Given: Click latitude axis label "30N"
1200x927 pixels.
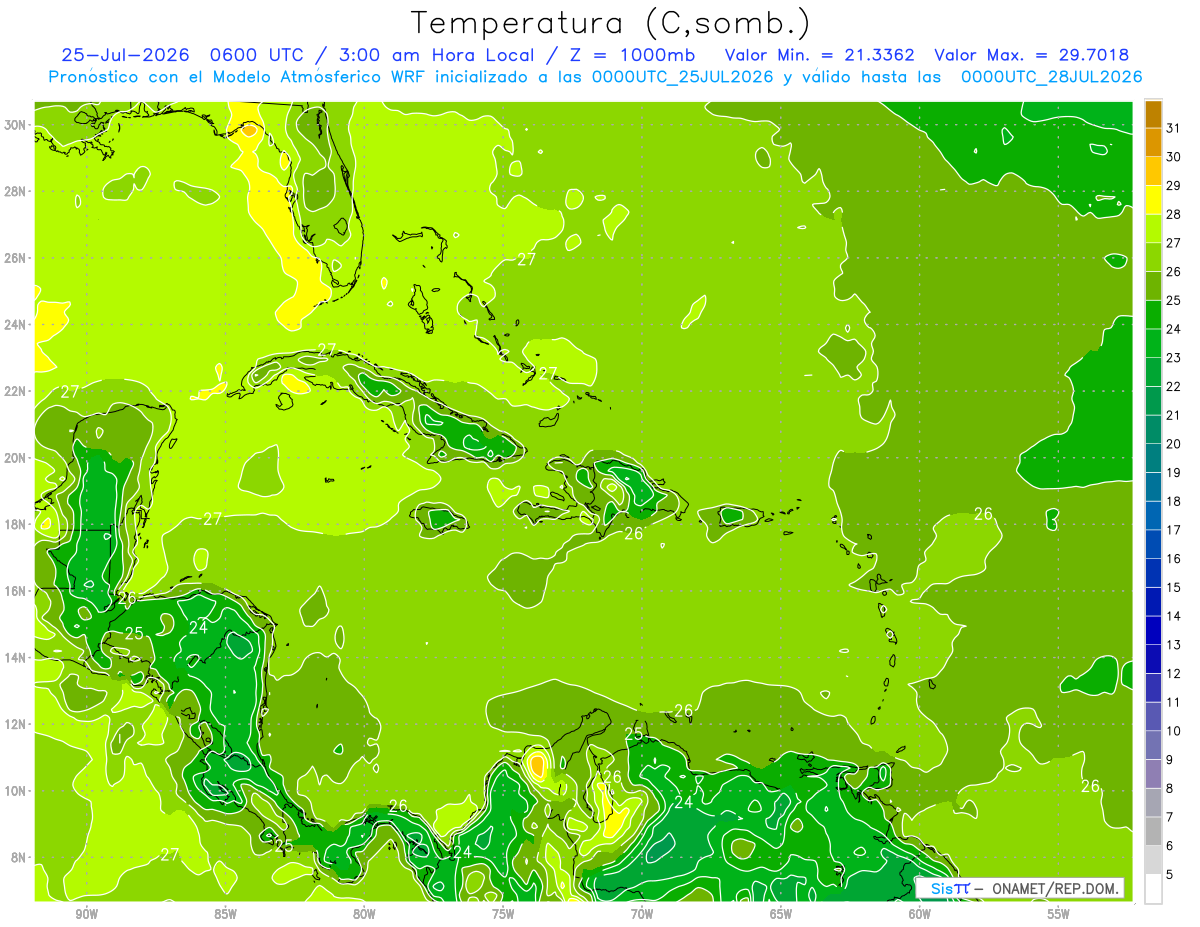Looking at the screenshot, I should point(15,125).
